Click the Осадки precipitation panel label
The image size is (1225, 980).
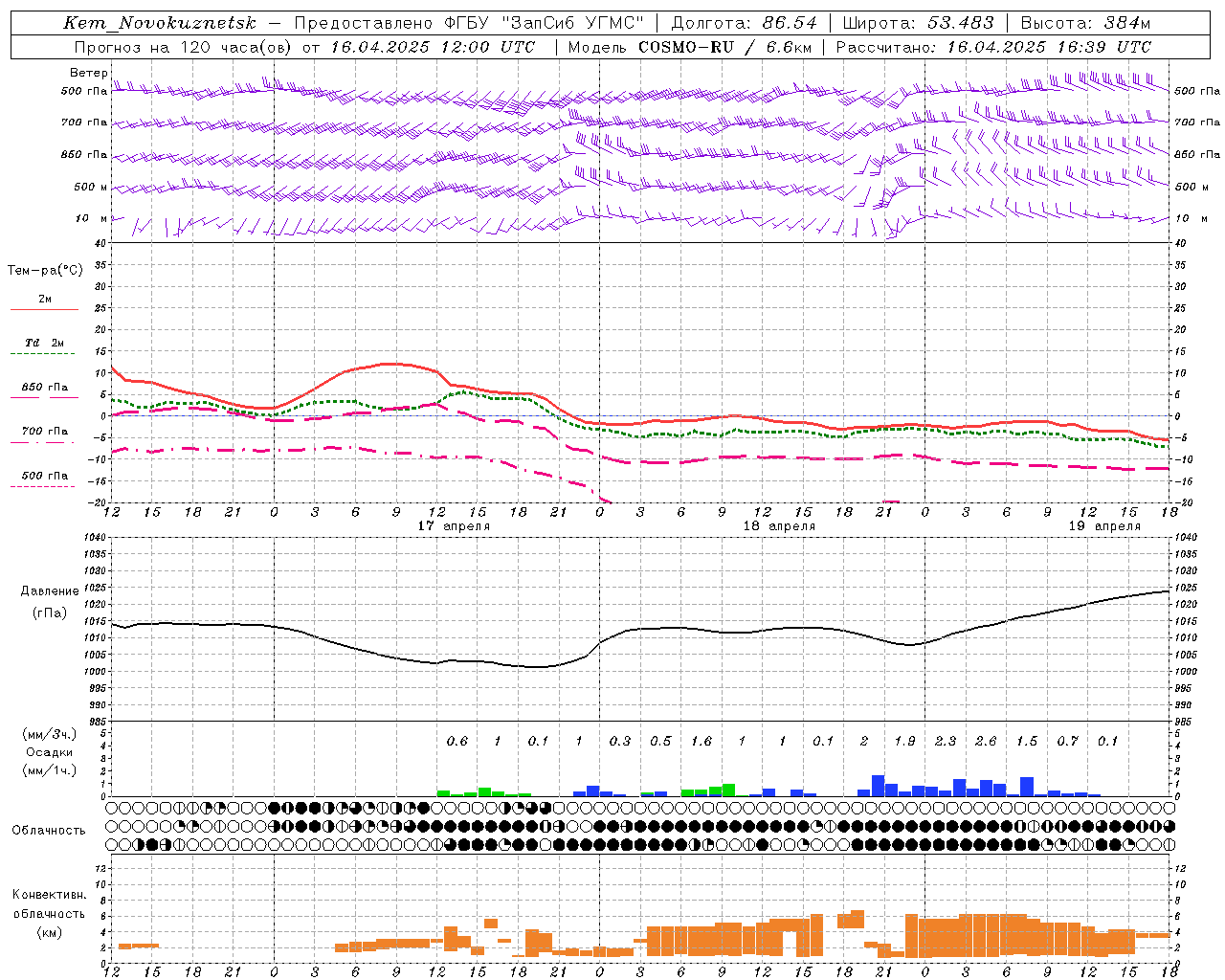pos(50,752)
